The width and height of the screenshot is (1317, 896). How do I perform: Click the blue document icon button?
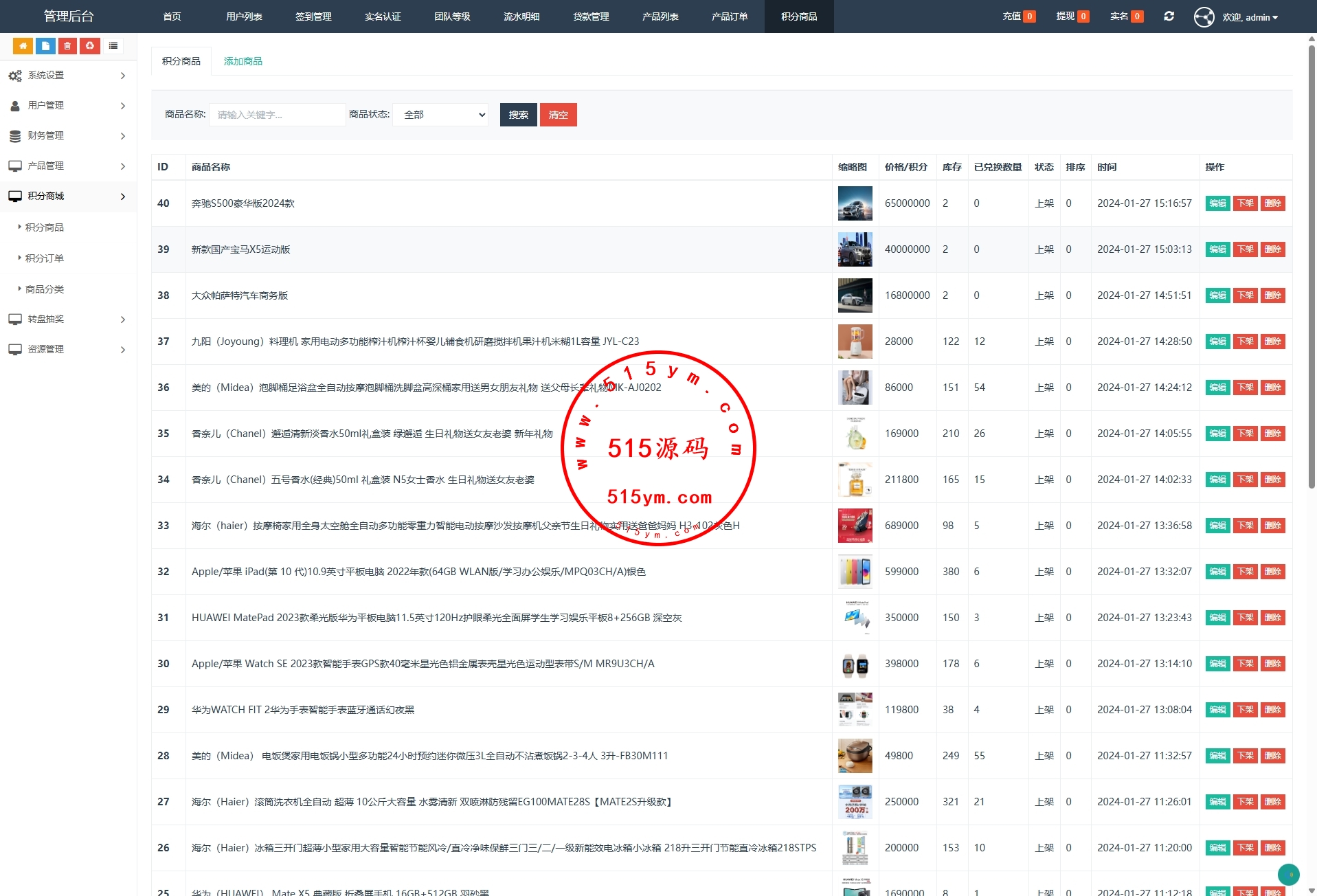[45, 46]
